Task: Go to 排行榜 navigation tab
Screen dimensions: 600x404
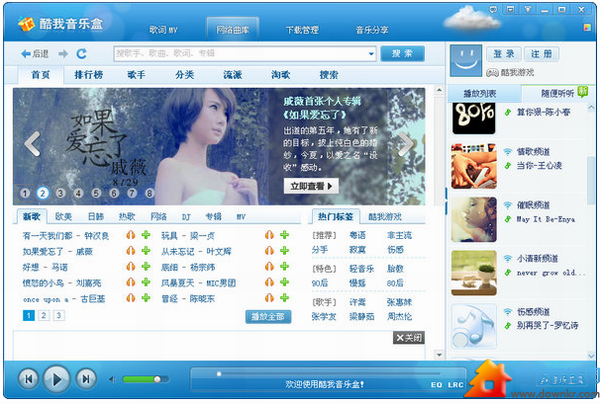Action: pyautogui.click(x=88, y=75)
